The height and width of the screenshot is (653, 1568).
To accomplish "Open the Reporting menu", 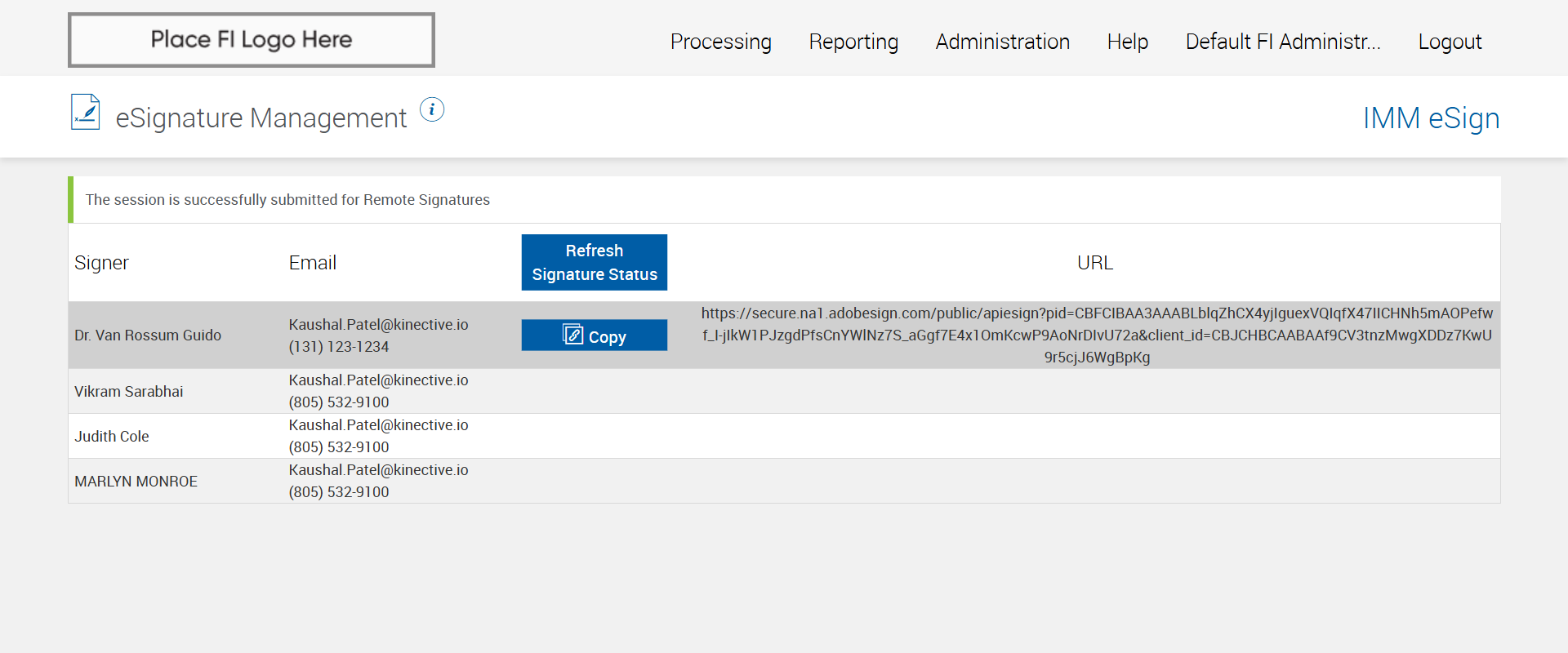I will pos(853,42).
